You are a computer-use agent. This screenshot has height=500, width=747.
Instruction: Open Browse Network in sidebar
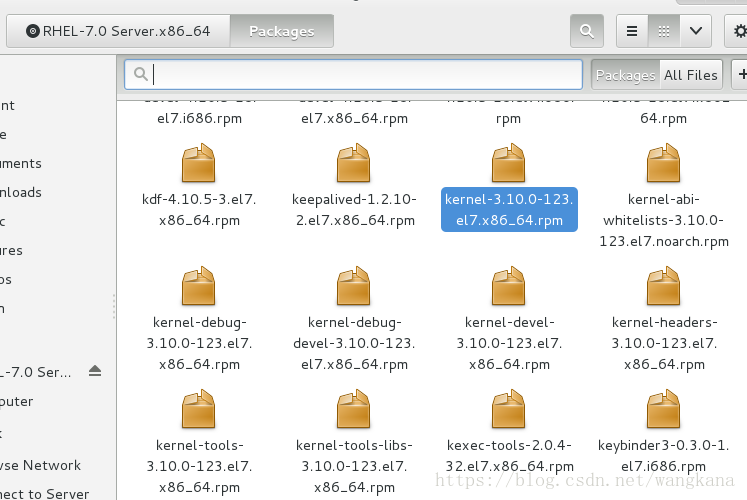point(40,465)
